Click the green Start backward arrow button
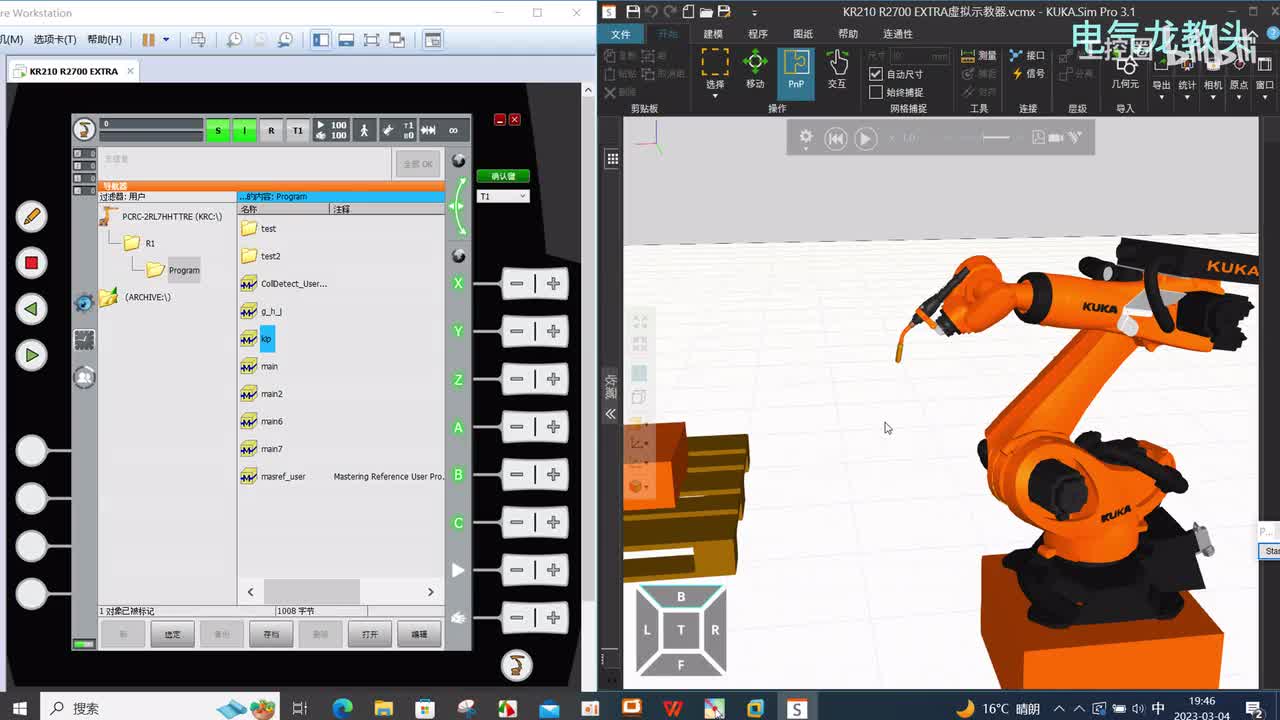 [x=31, y=308]
